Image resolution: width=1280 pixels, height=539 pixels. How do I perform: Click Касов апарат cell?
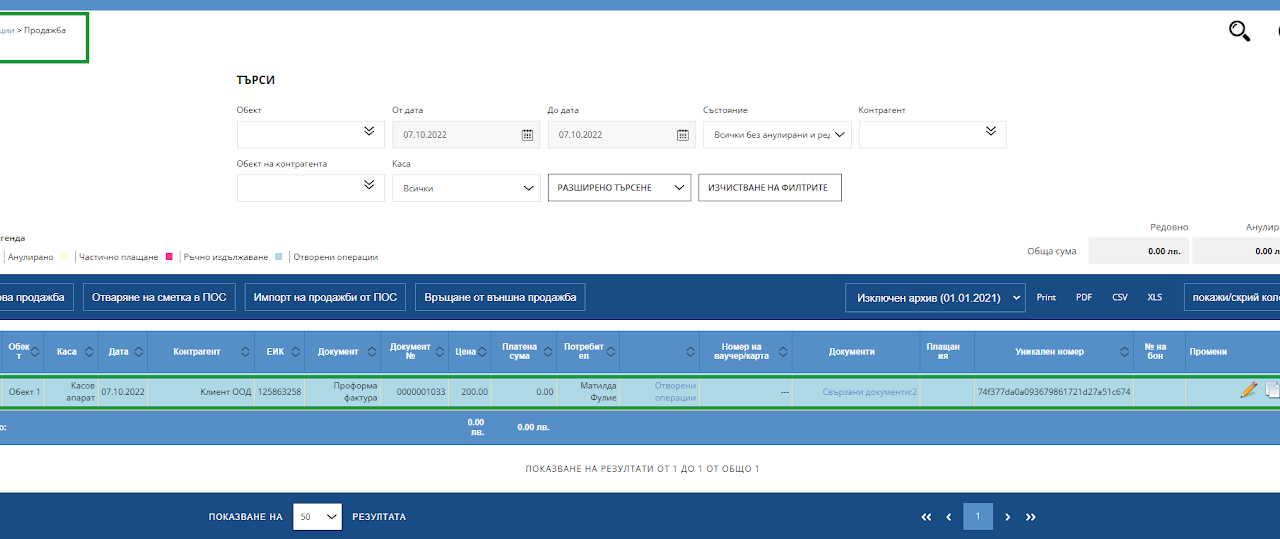point(70,392)
